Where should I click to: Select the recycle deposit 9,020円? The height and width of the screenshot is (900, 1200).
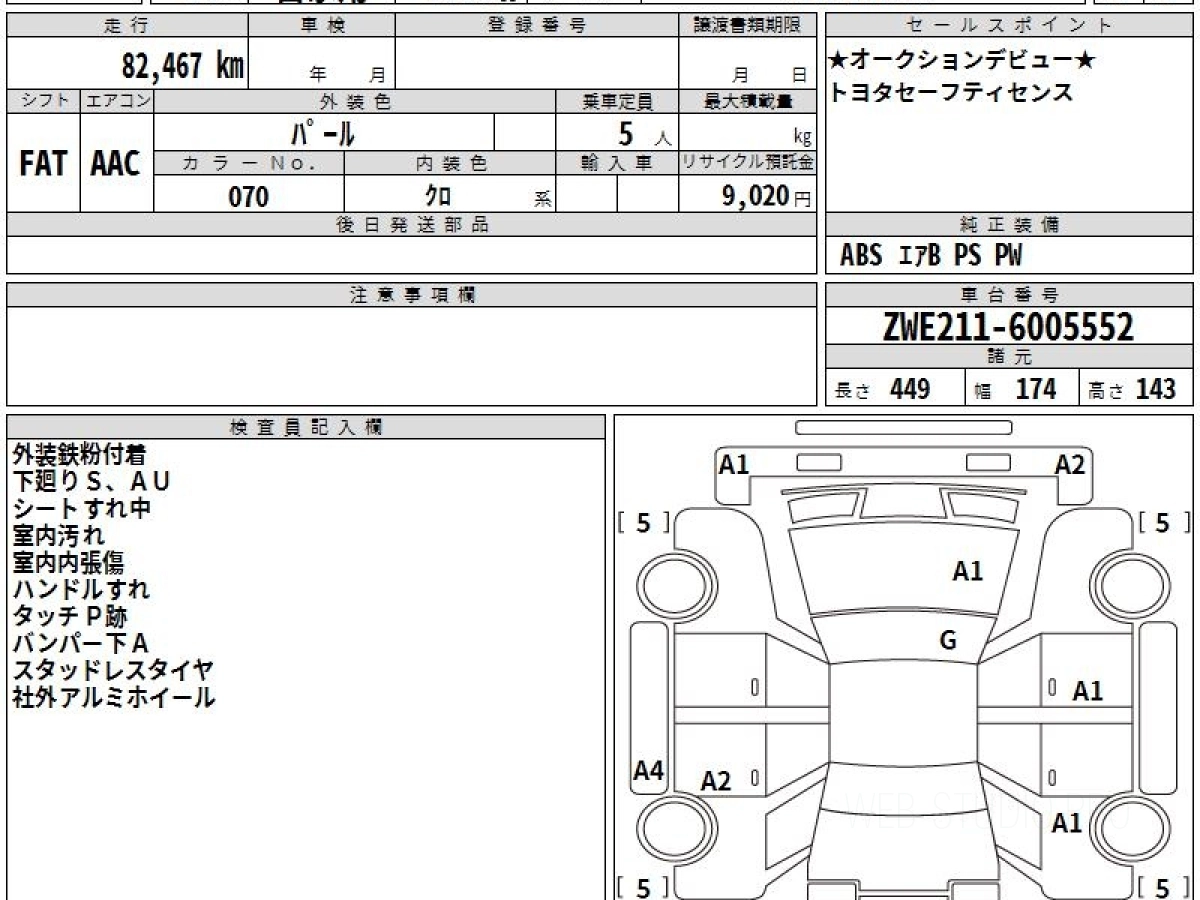click(766, 196)
